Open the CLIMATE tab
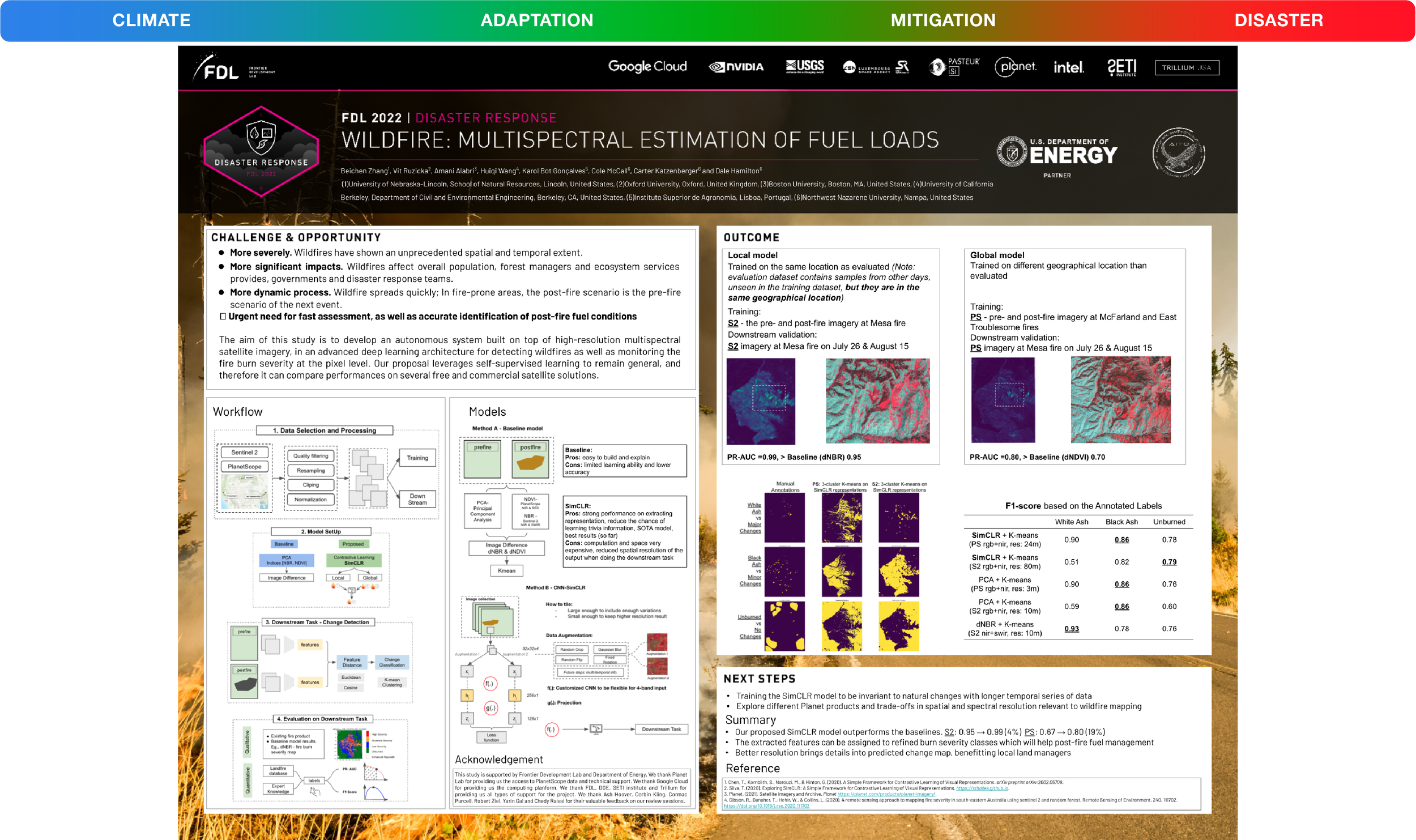The height and width of the screenshot is (840, 1416). coord(151,20)
